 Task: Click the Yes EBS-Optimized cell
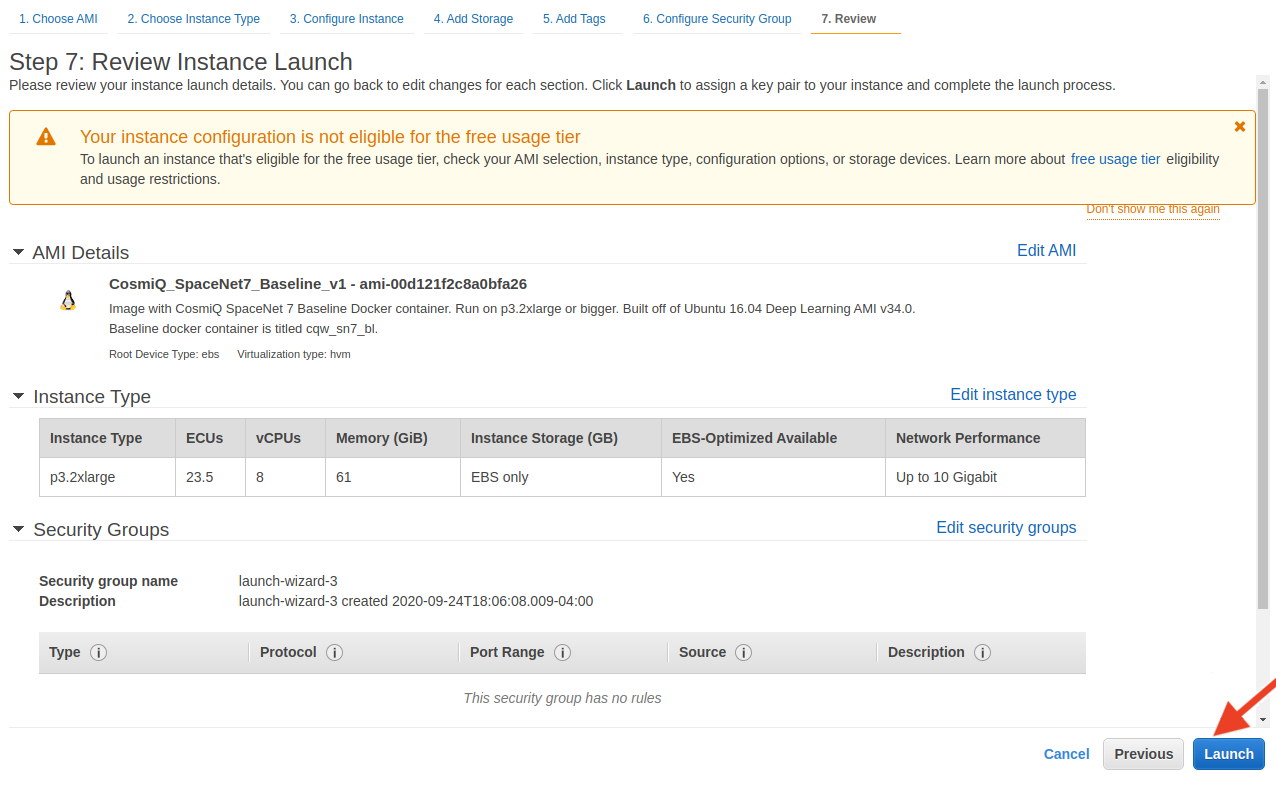click(774, 477)
